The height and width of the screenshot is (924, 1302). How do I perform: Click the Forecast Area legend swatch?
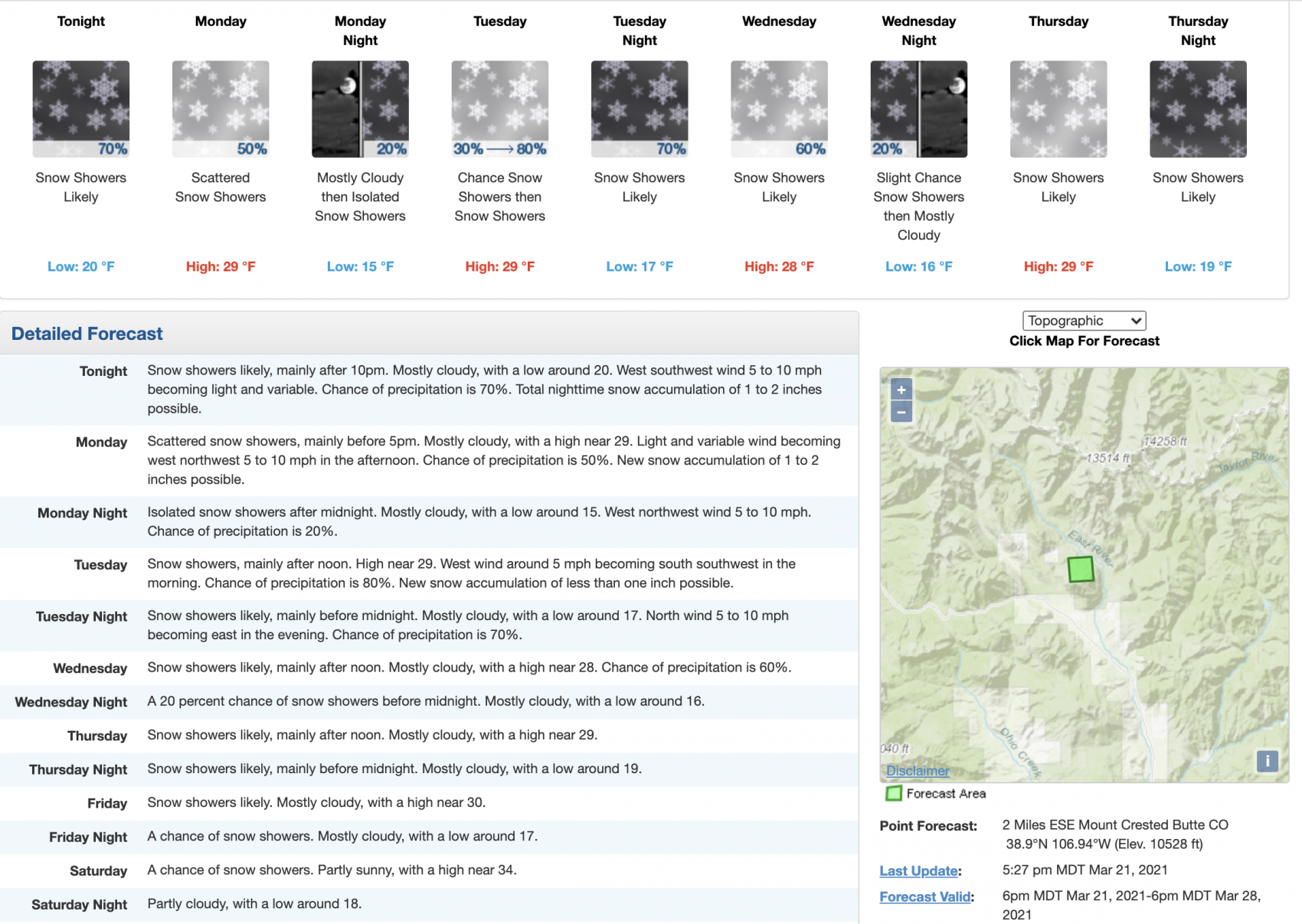[893, 794]
